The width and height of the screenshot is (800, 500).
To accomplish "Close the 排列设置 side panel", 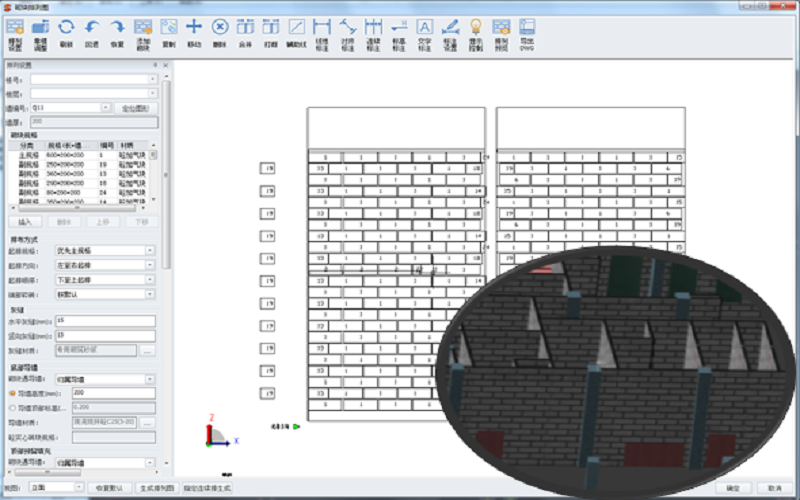I will (x=165, y=65).
